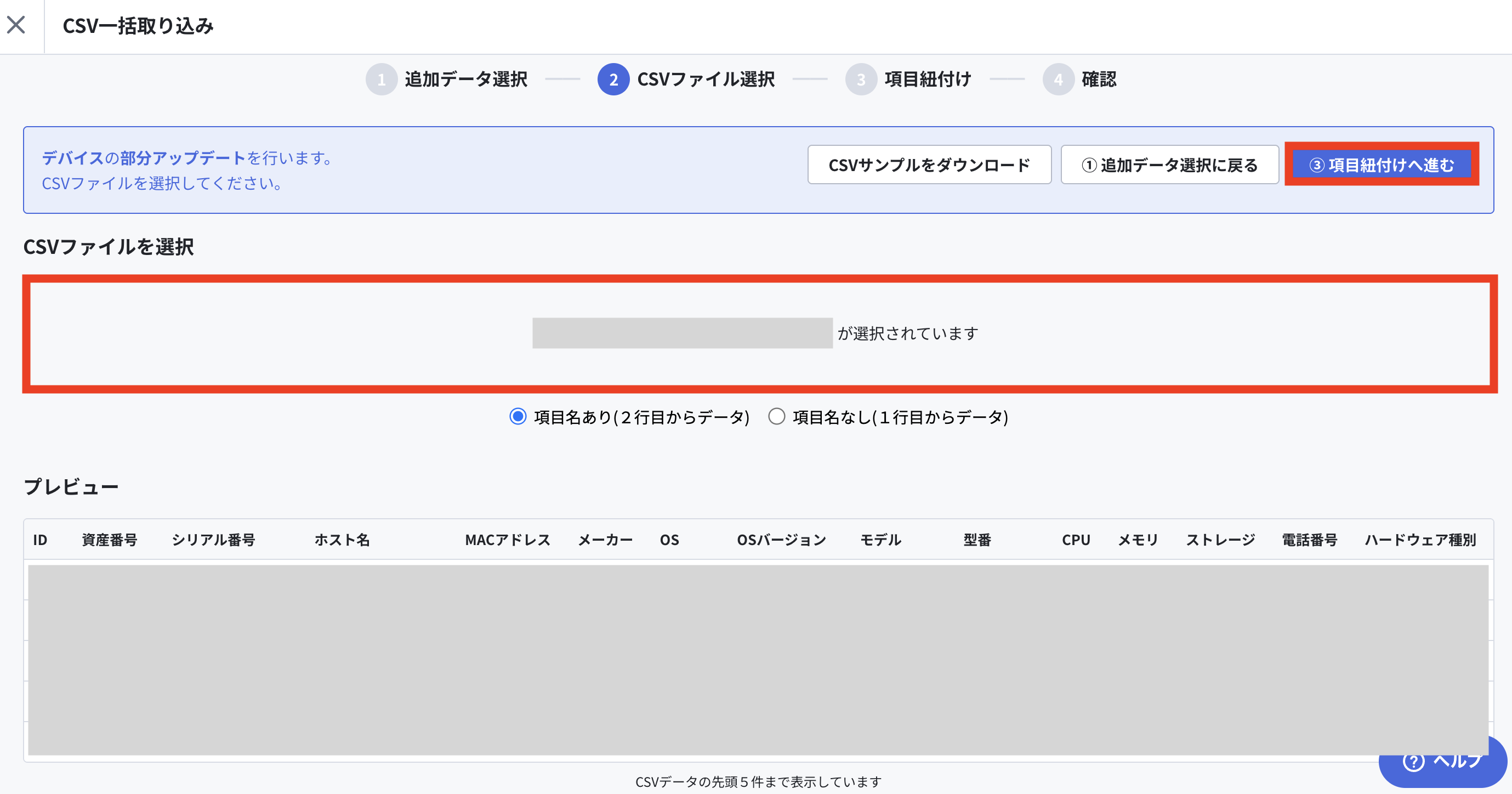Go back to ①追加データ選択に戻る

point(1169,165)
